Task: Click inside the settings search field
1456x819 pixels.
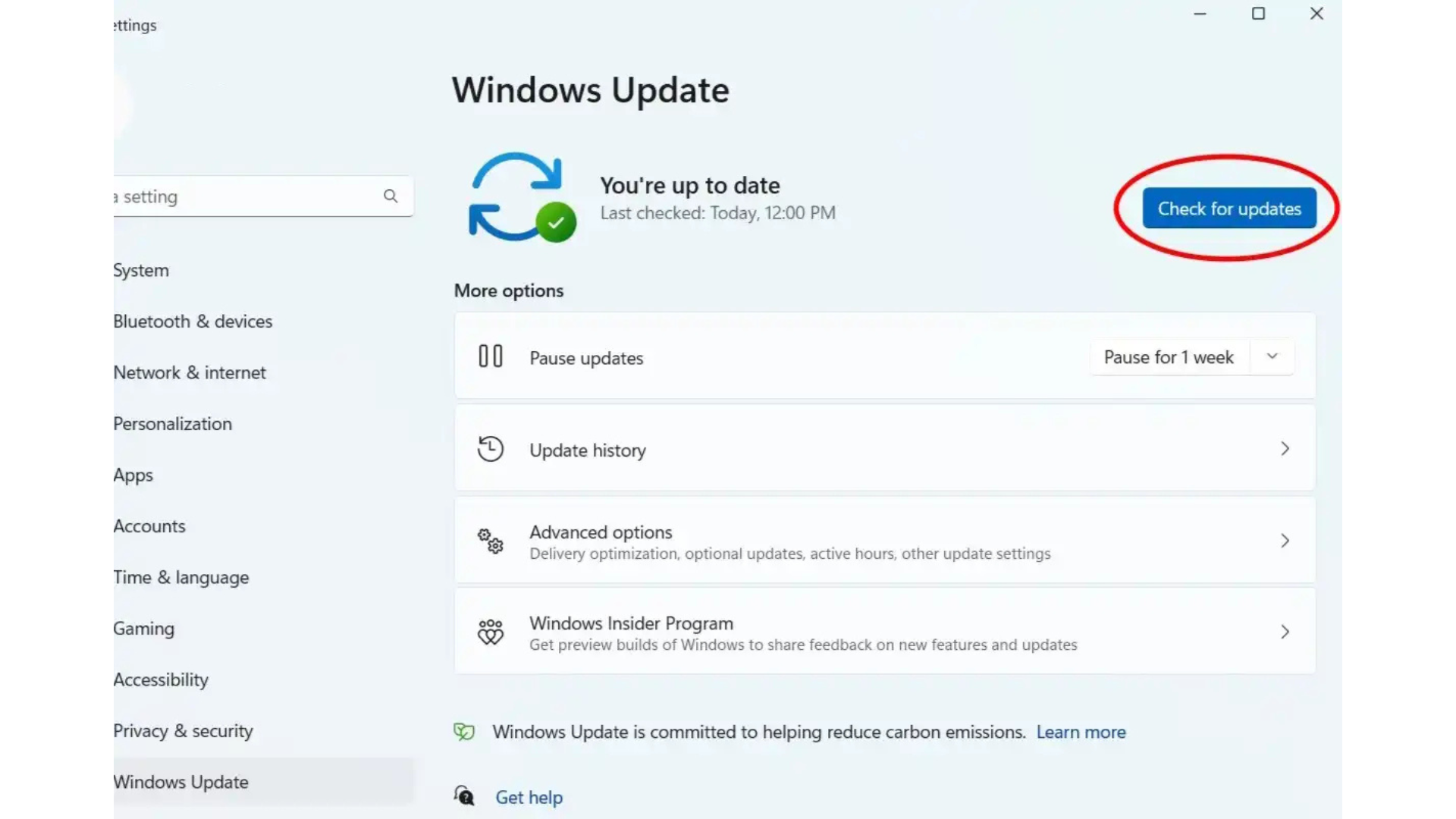Action: click(227, 196)
